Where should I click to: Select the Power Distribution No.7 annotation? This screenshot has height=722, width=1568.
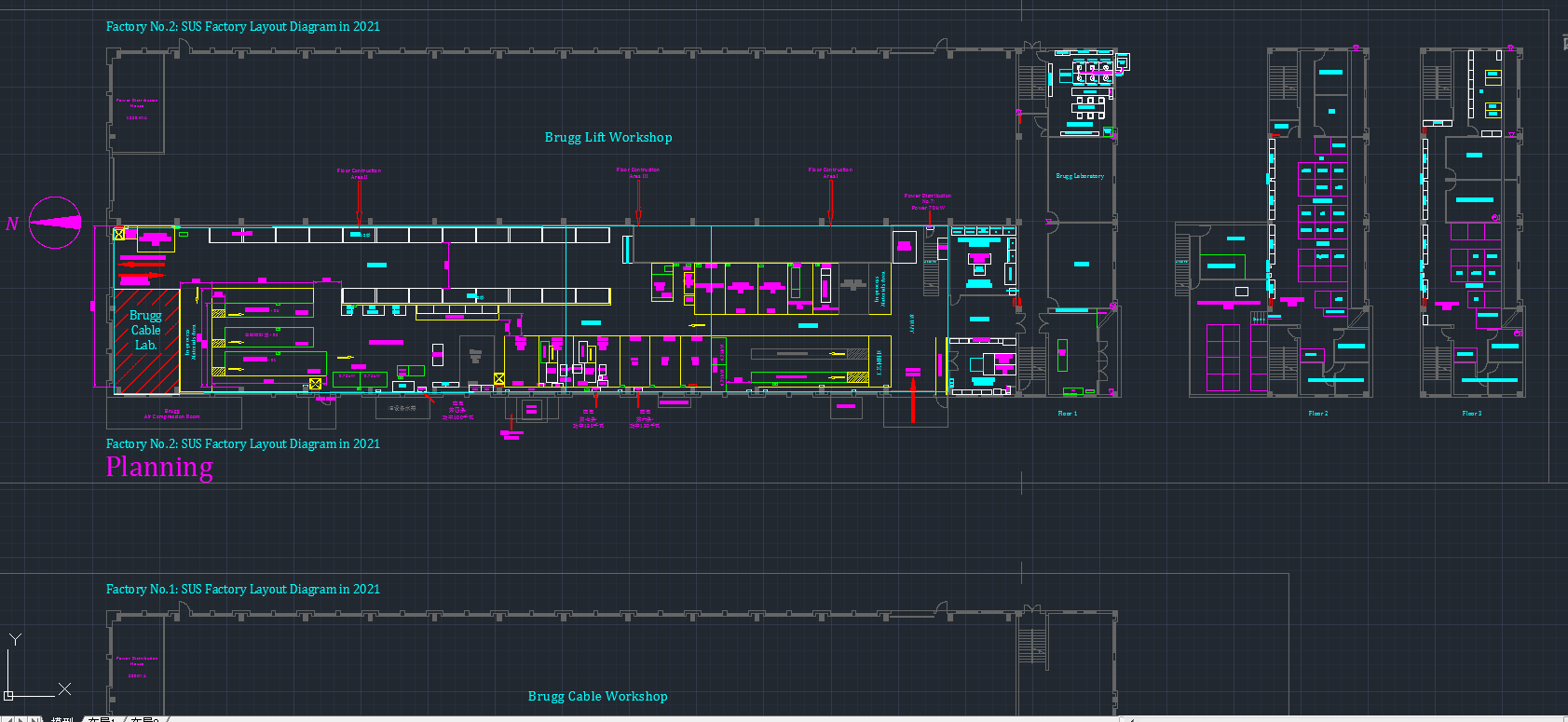(928, 201)
